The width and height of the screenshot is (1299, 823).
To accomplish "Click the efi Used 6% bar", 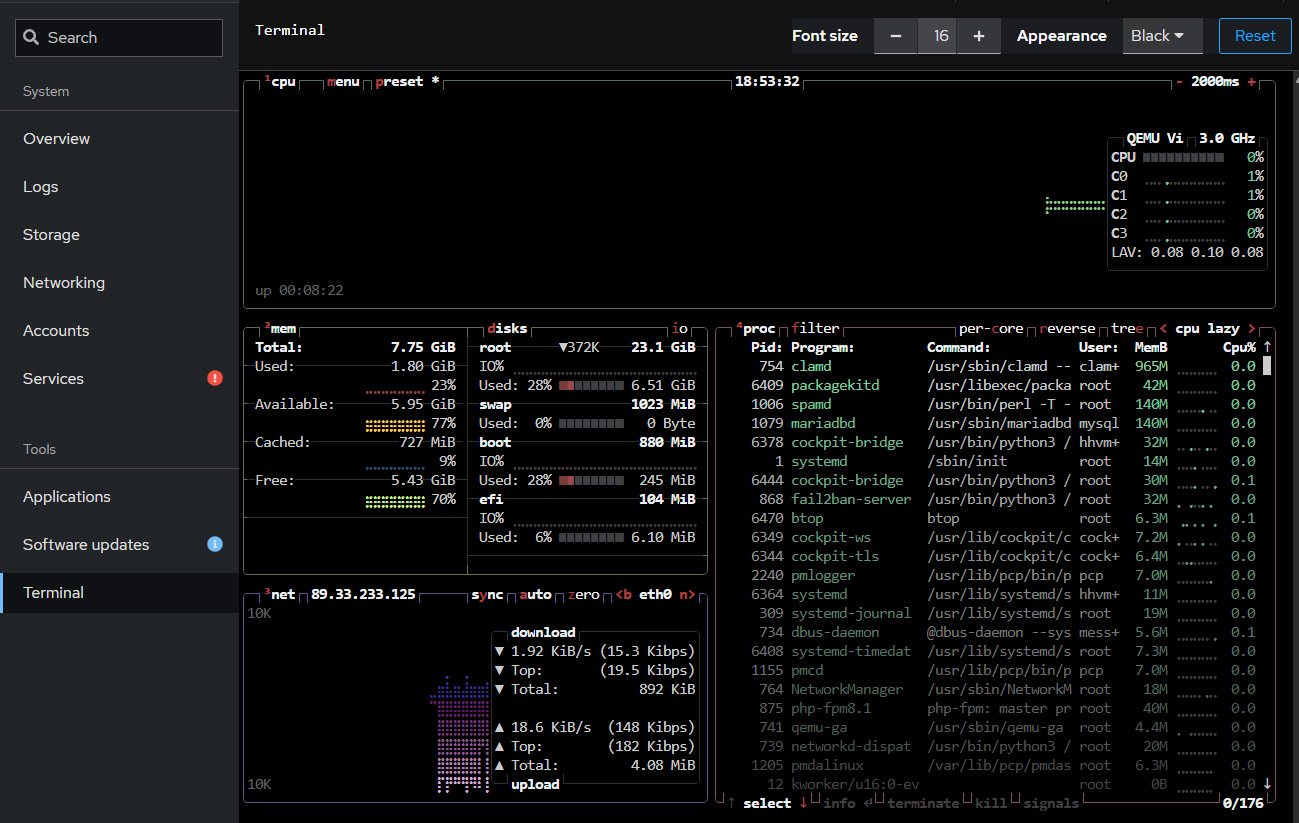I will point(590,538).
